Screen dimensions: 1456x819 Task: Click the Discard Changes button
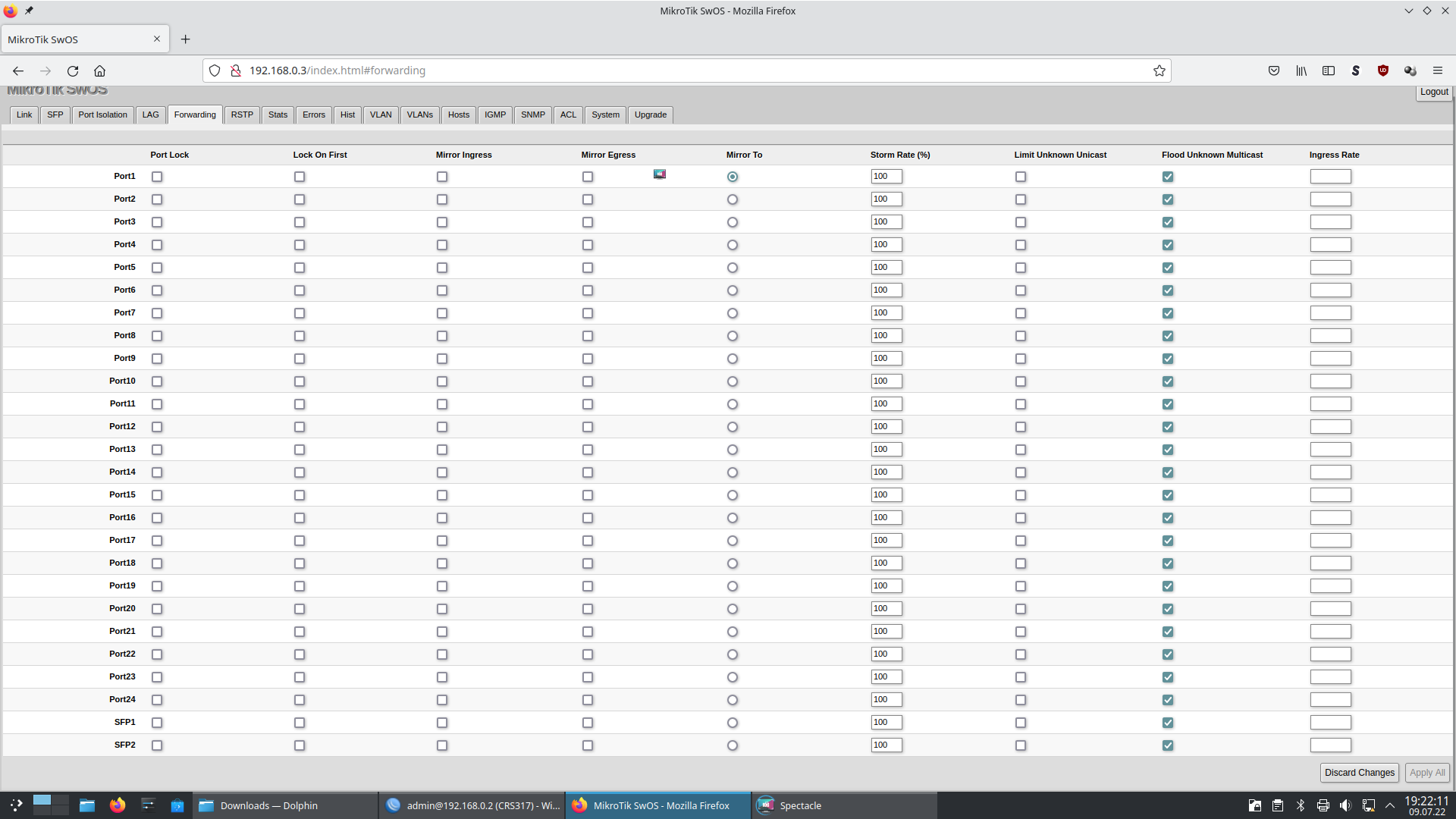click(1359, 772)
